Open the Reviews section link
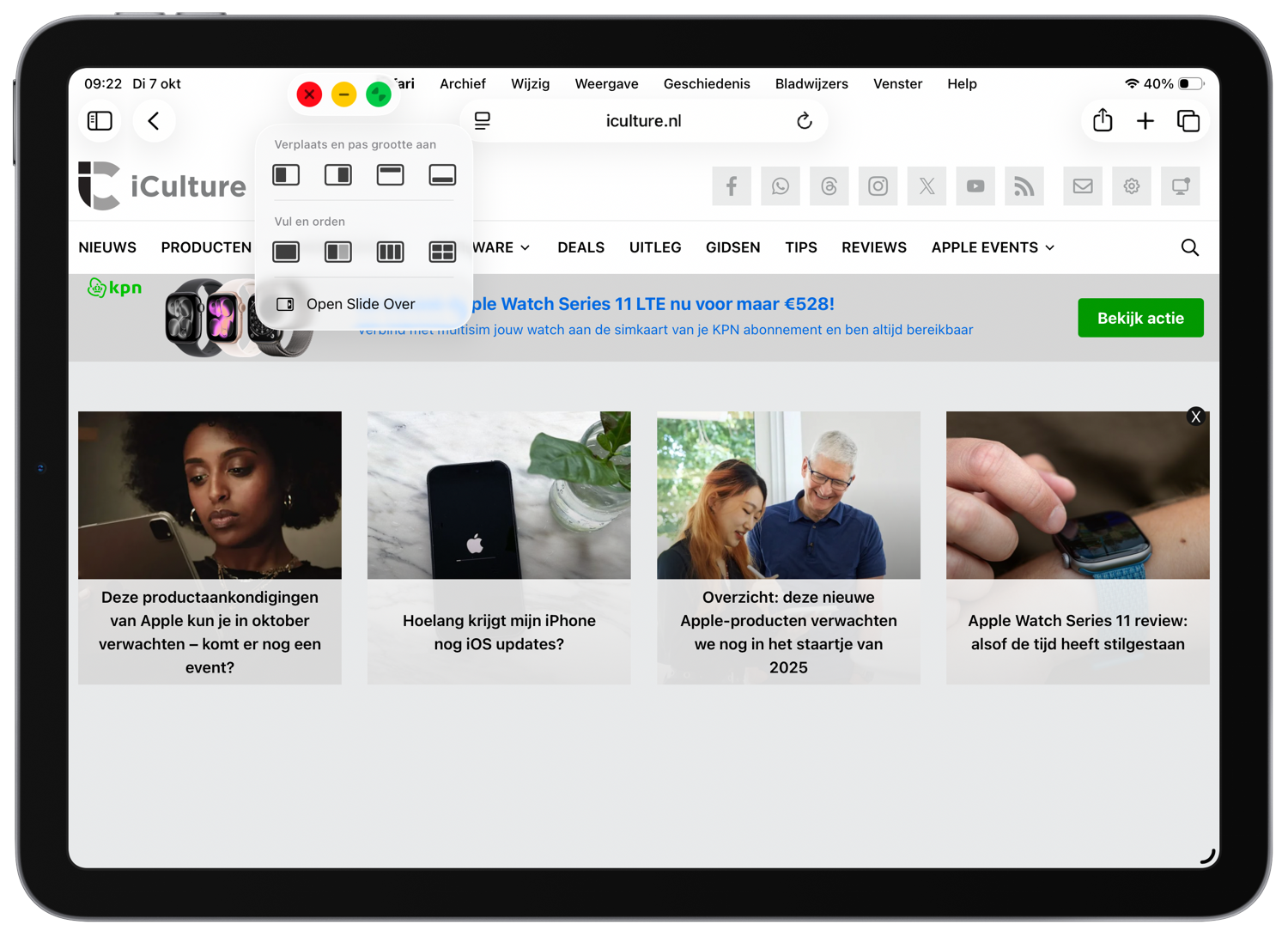1288x937 pixels. point(873,247)
